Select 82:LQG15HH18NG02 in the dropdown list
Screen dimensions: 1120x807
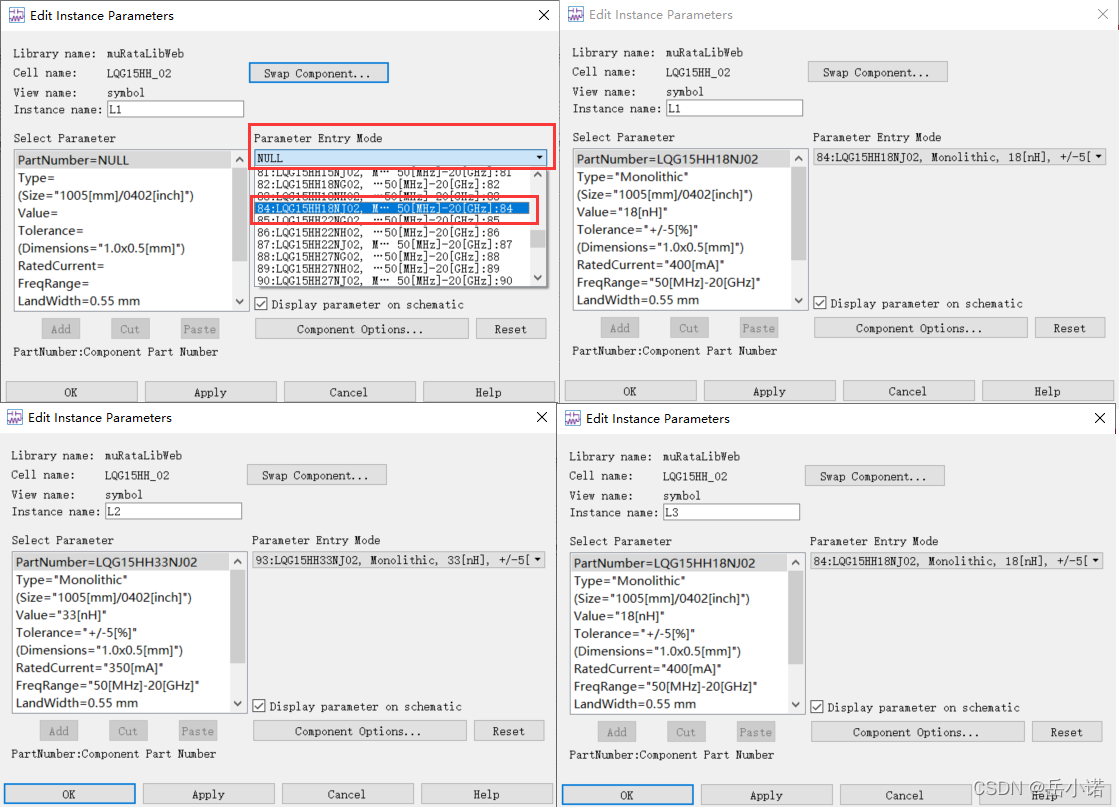tap(391, 184)
